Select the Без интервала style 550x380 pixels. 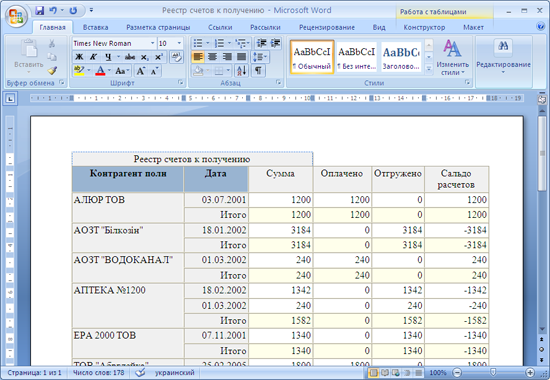[356, 57]
